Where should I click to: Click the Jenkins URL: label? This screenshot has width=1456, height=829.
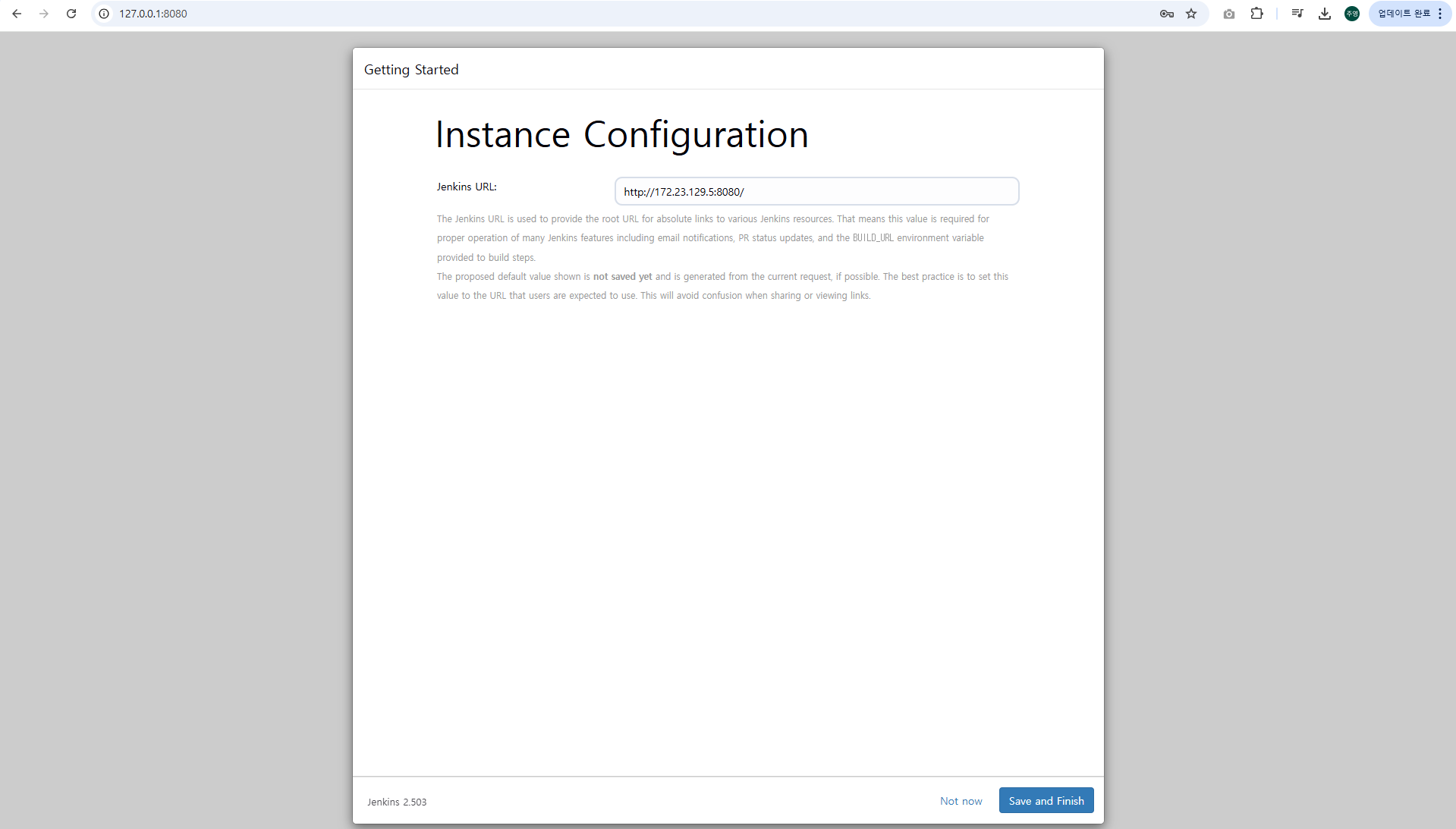tap(467, 187)
